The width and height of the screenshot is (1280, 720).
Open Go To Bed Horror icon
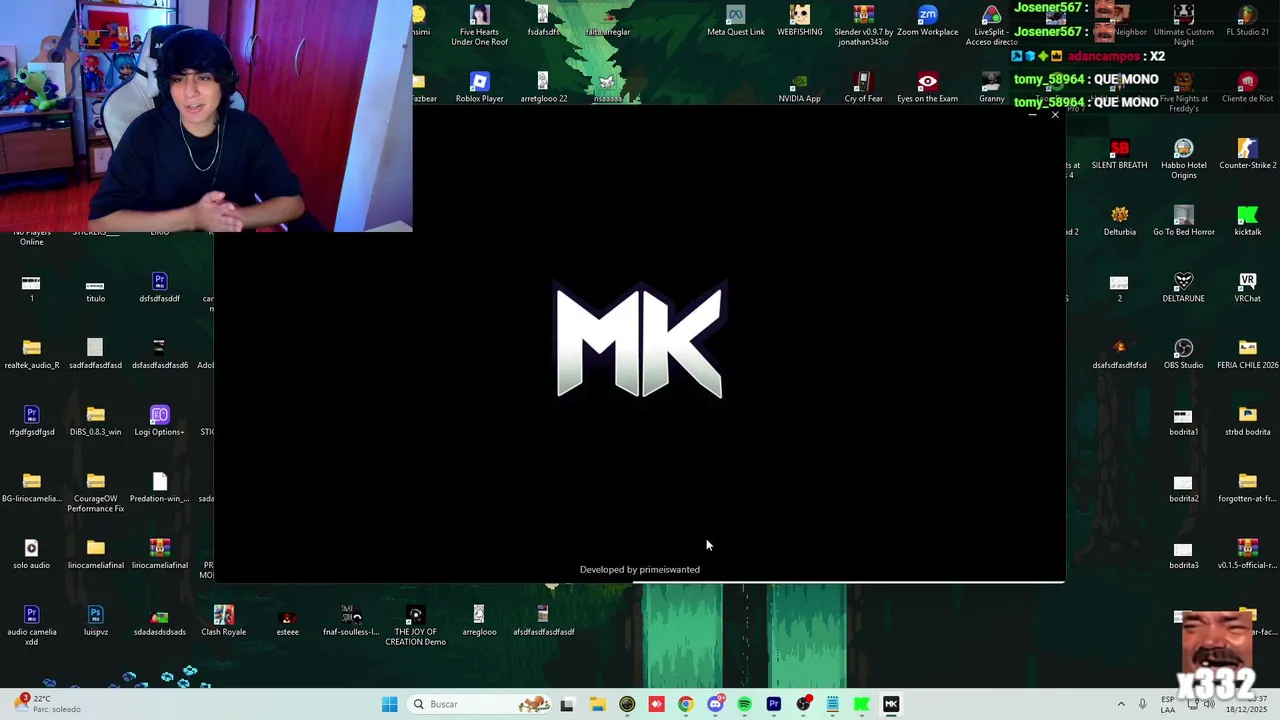(1183, 220)
